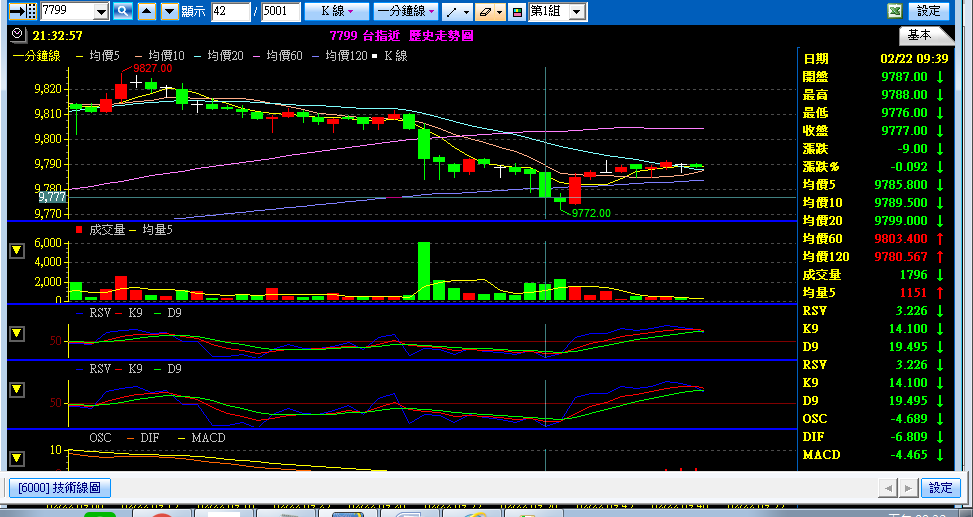The image size is (973, 517).
Task: Click the DIF value -6.809
Action: (x=907, y=437)
